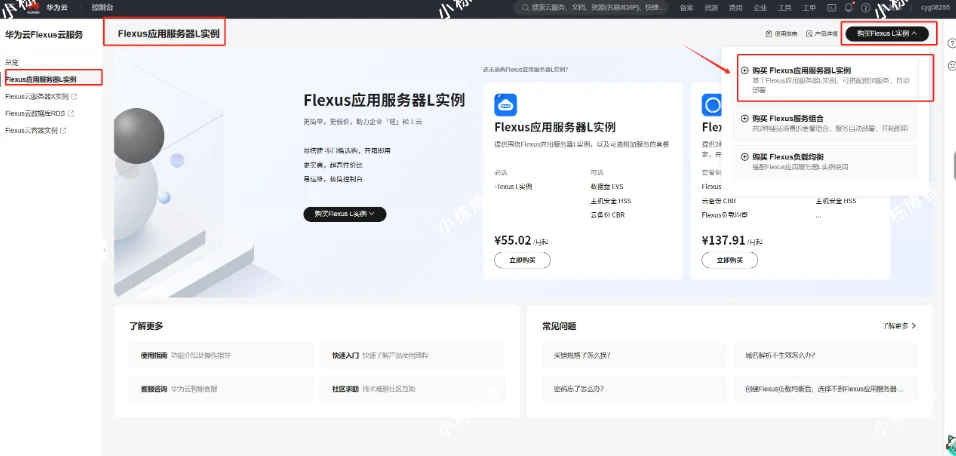Click the 产品详情 document icon at top right
This screenshot has width=956, height=456.
809,34
